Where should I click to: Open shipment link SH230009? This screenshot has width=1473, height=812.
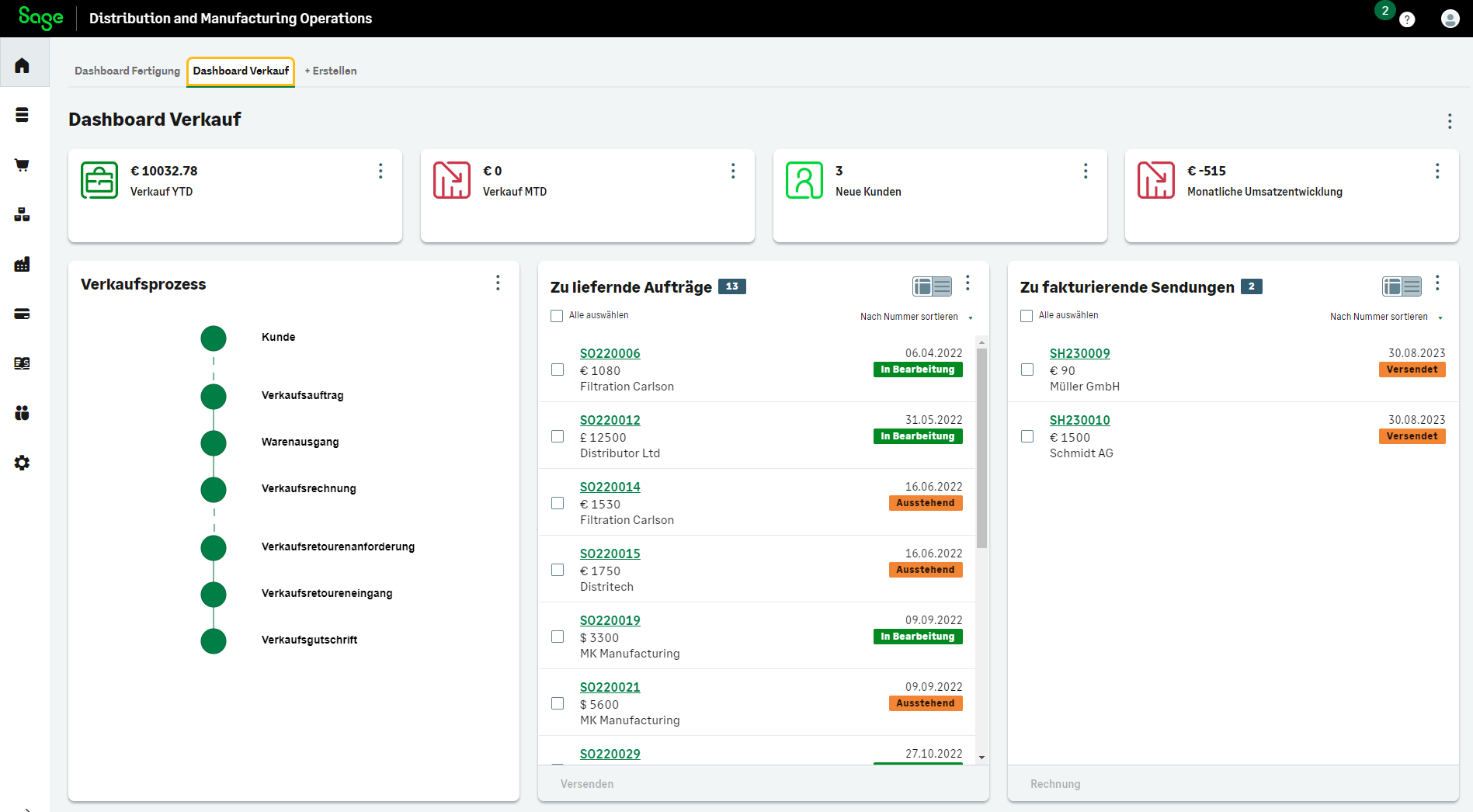1079,353
